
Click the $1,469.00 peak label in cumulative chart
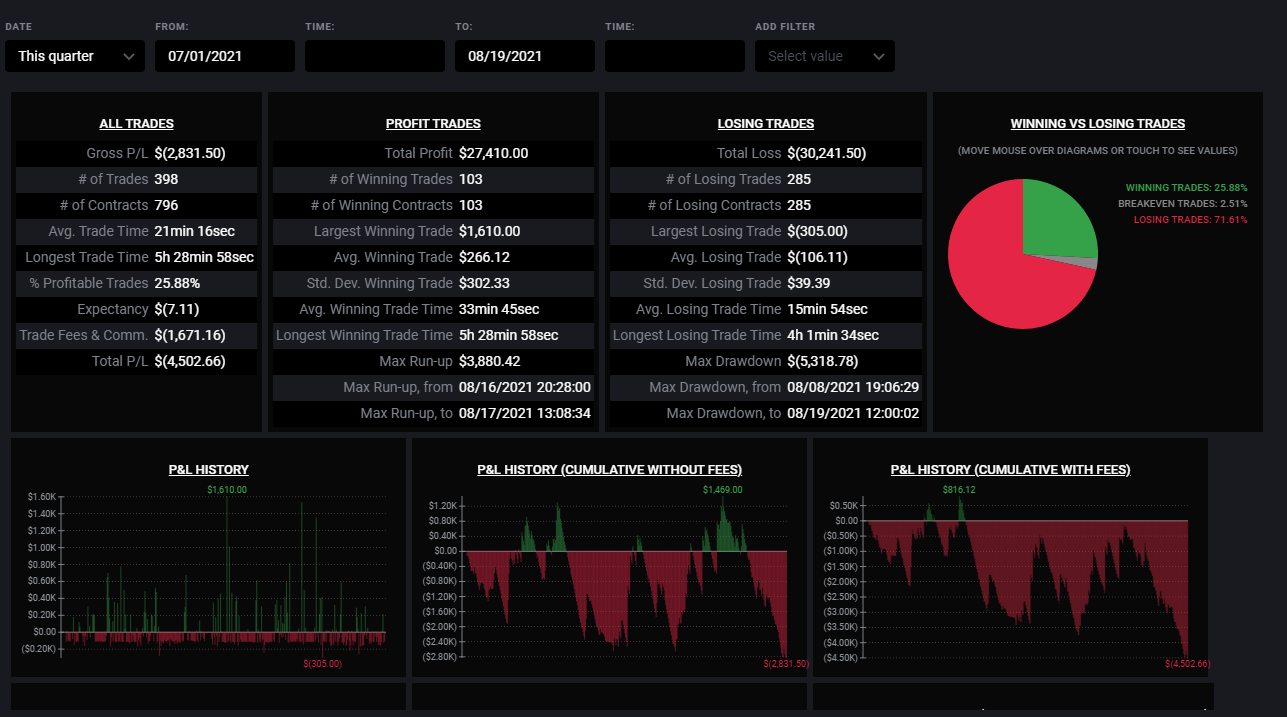(723, 490)
